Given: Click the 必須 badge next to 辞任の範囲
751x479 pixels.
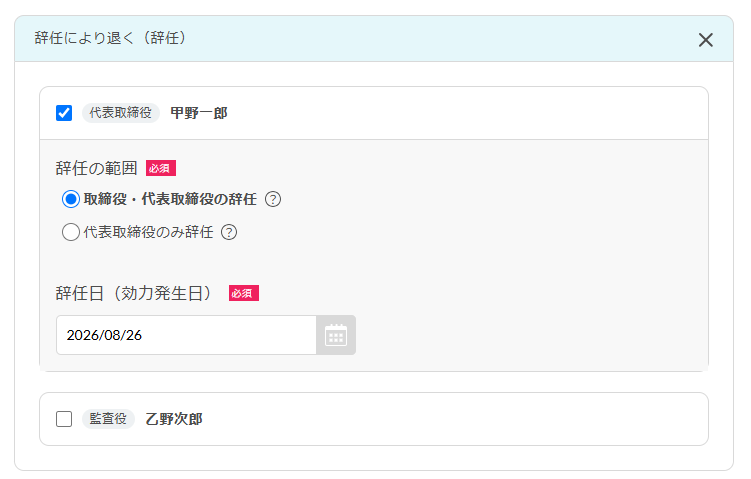Looking at the screenshot, I should [x=161, y=168].
